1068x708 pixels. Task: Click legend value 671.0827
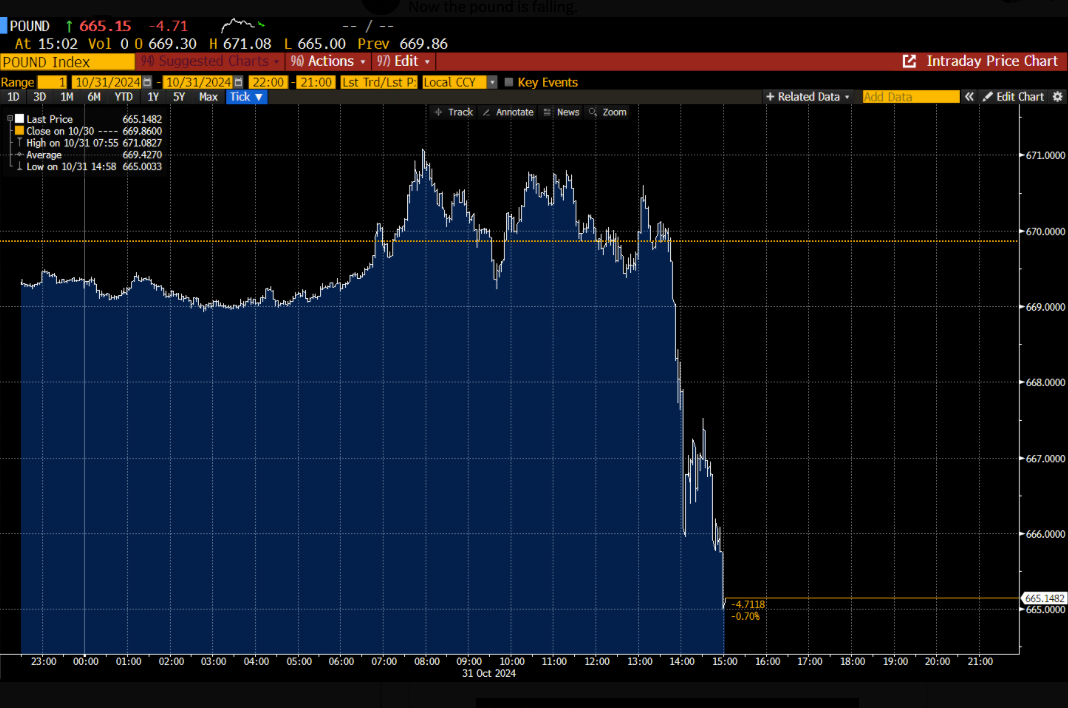click(142, 143)
